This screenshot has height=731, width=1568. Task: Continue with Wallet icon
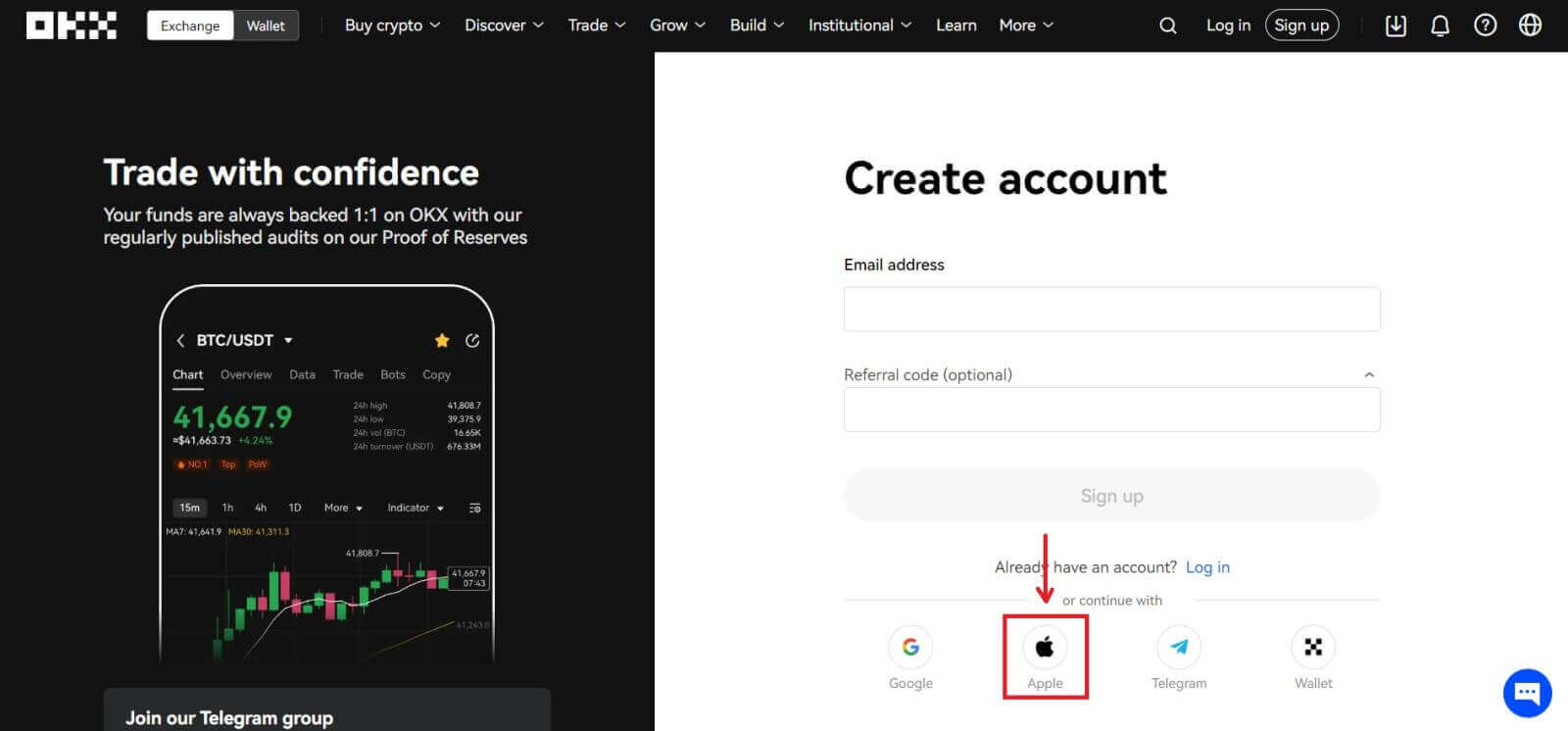1313,647
